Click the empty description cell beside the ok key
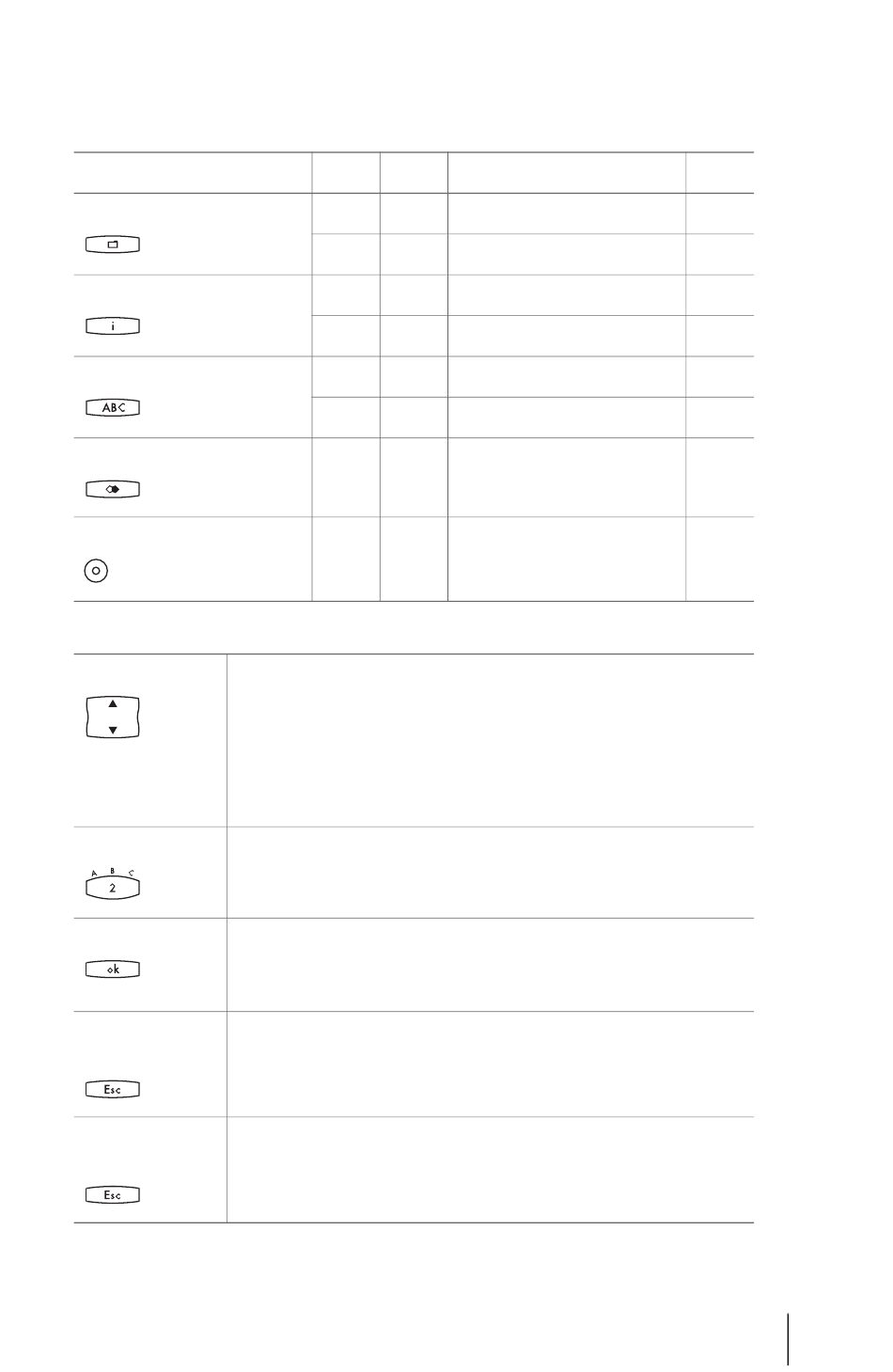The height and width of the screenshot is (1372, 893). click(490, 965)
